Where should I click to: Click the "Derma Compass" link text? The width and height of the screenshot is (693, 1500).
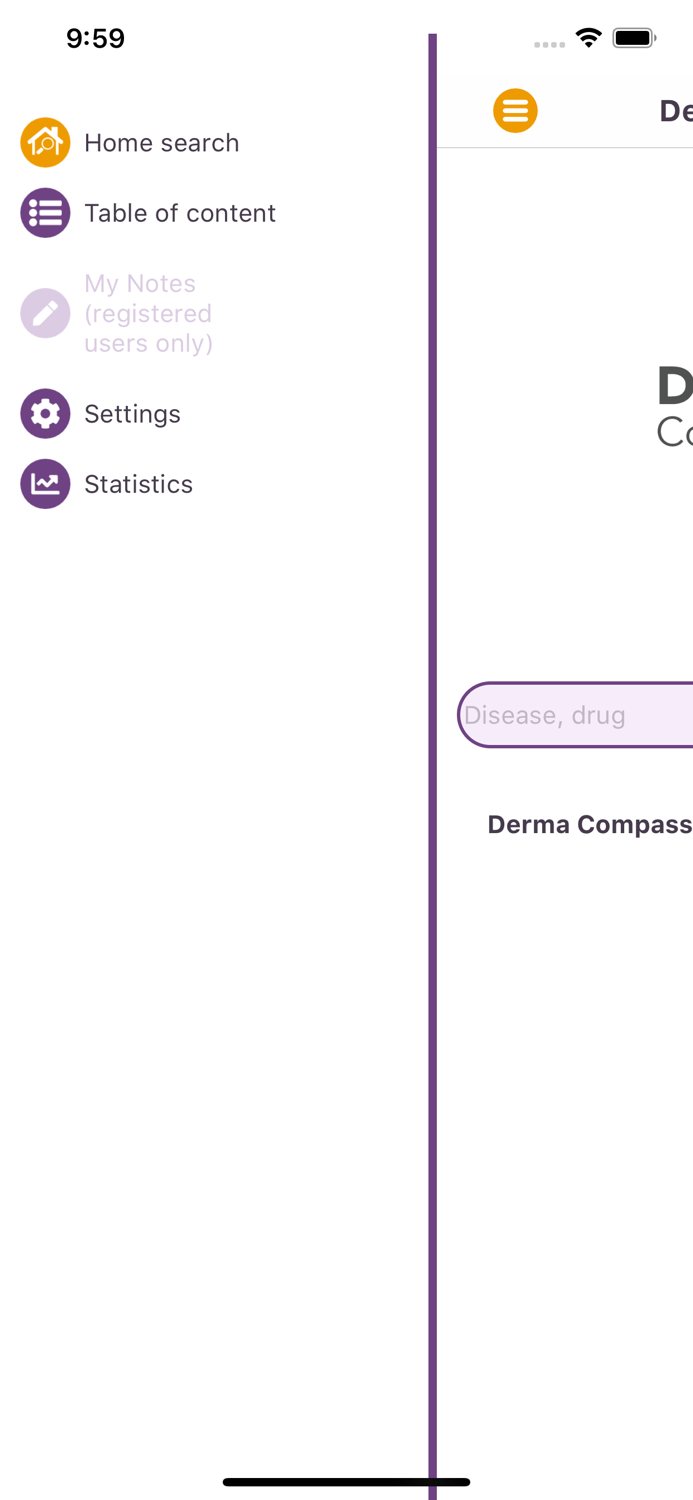[x=589, y=824]
